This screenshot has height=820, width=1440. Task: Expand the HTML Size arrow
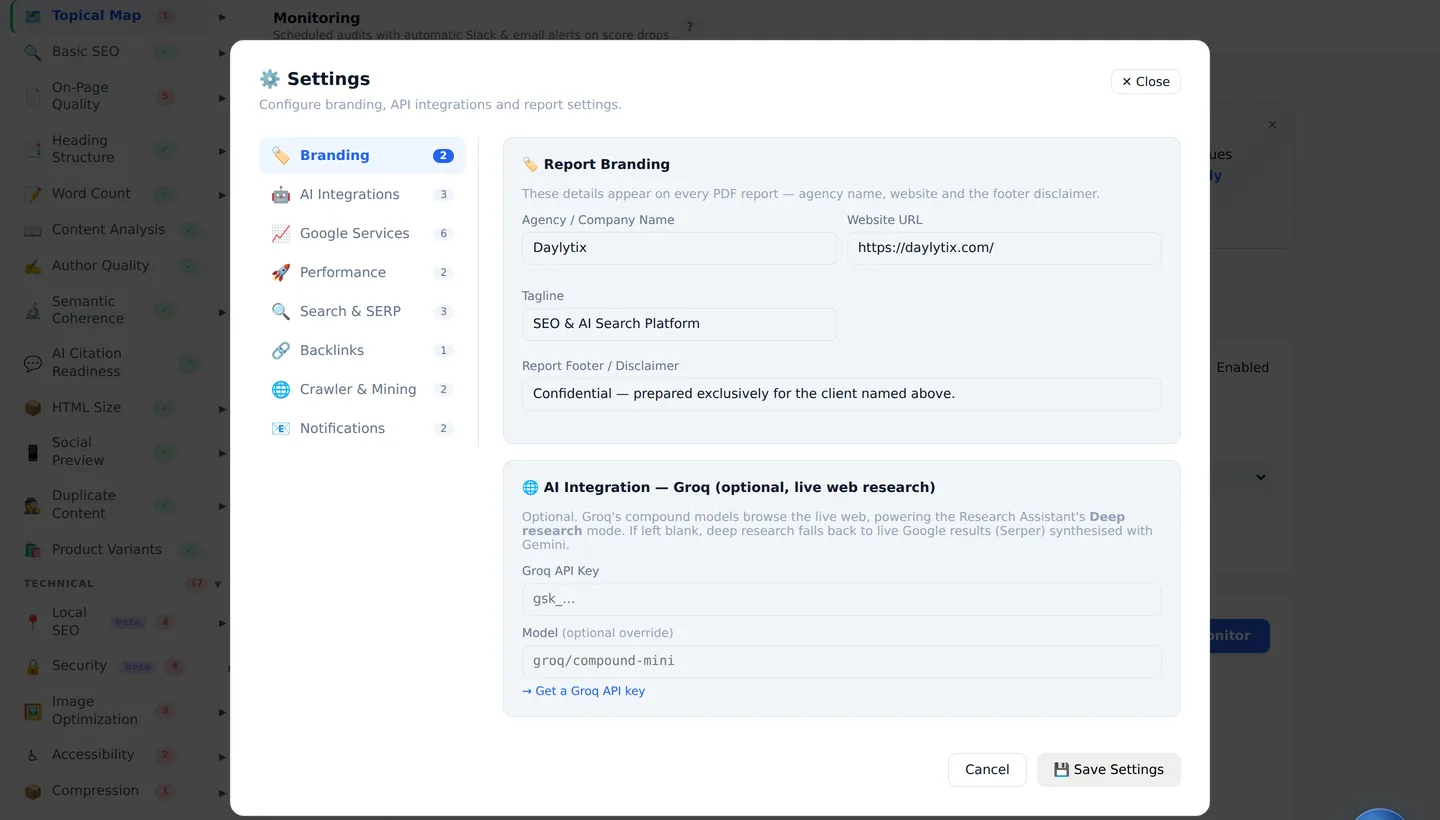pos(222,409)
